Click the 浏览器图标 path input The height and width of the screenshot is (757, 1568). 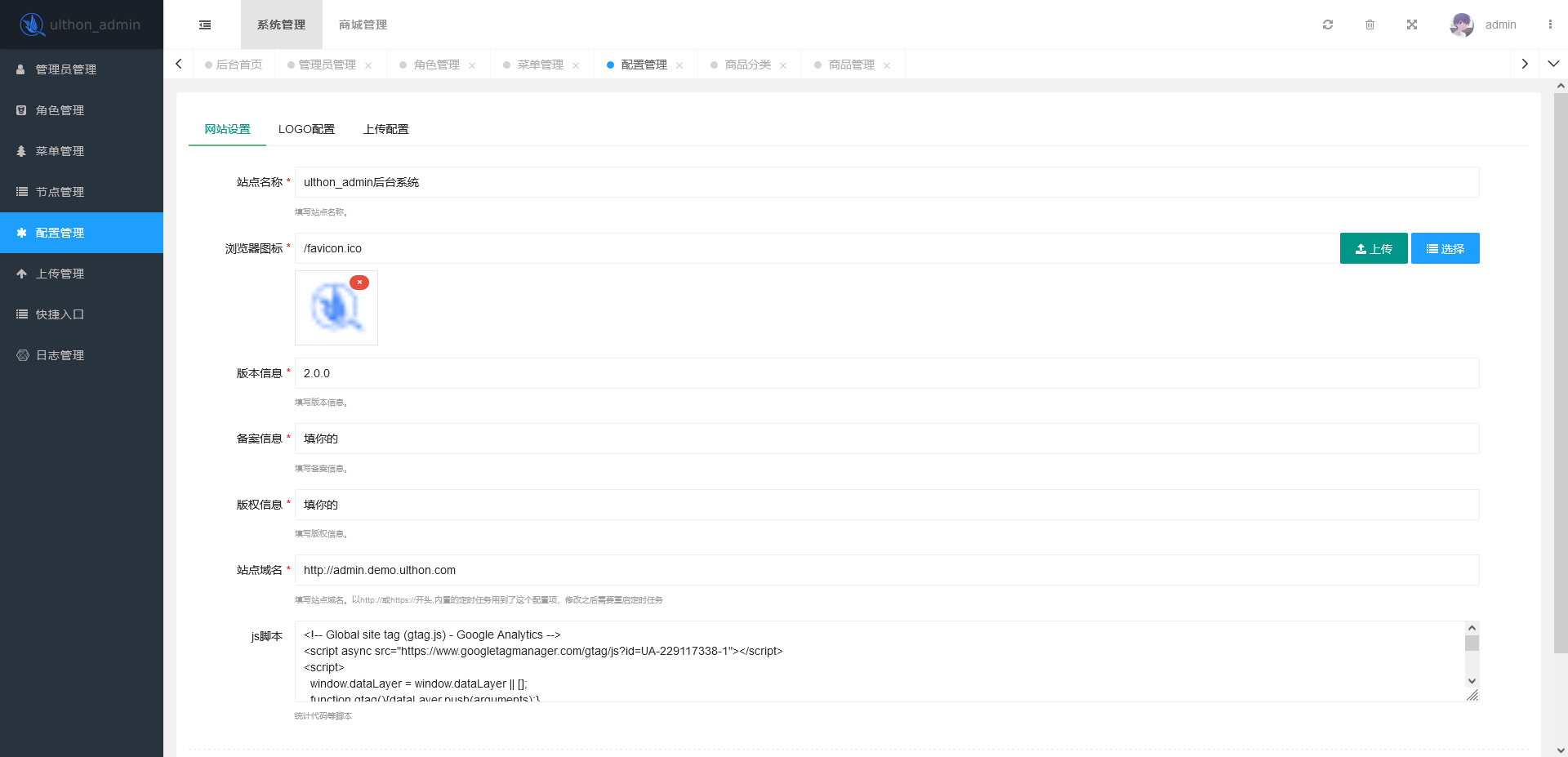coord(817,248)
